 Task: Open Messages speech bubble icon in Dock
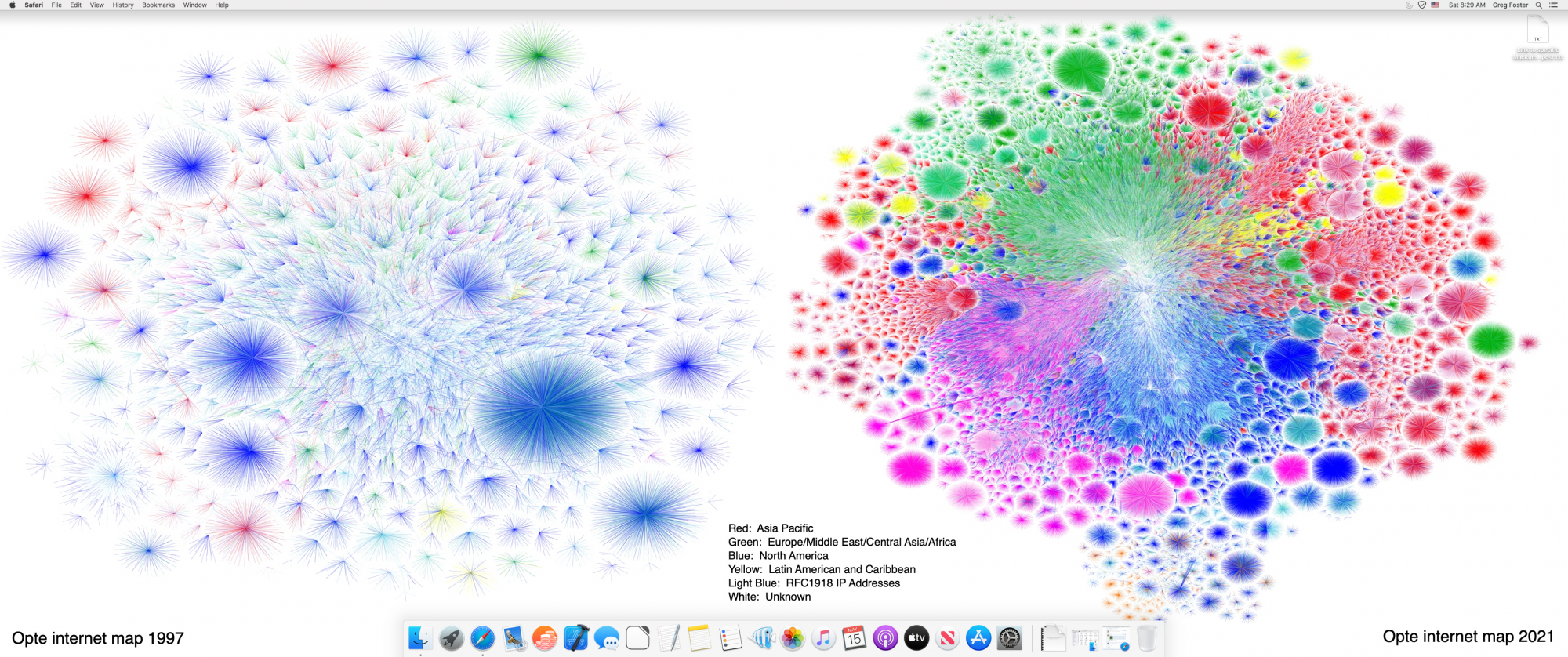tap(607, 638)
